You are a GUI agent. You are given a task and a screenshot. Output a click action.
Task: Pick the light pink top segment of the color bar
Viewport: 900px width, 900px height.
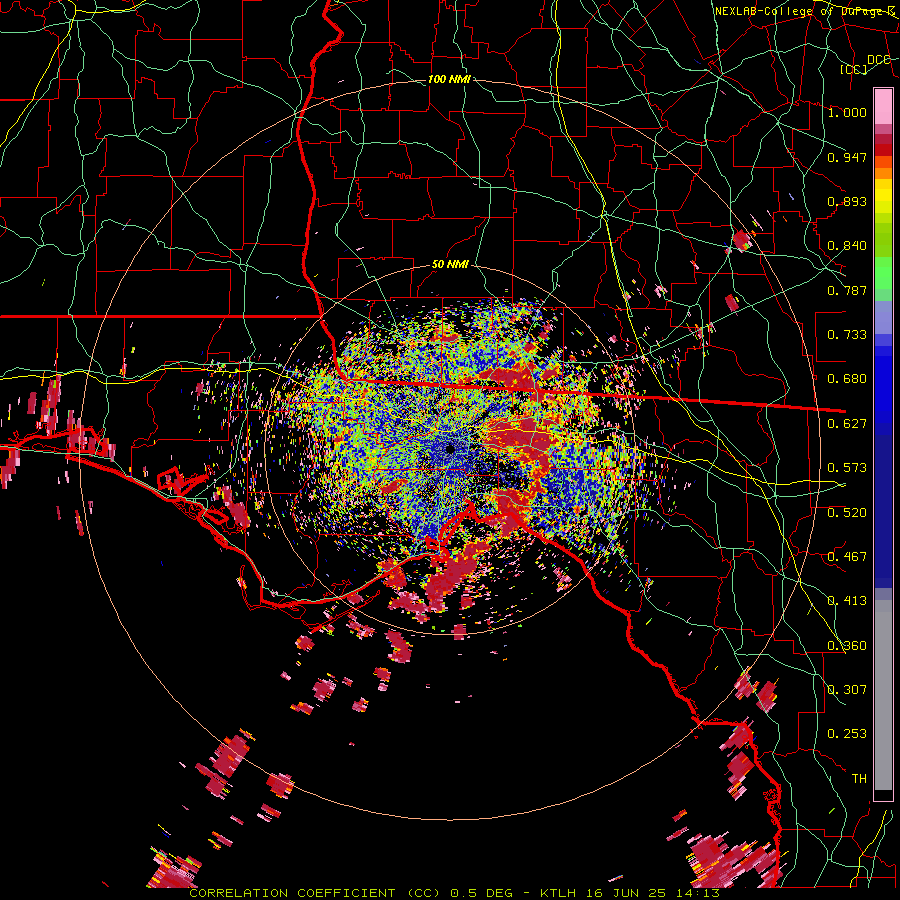883,106
